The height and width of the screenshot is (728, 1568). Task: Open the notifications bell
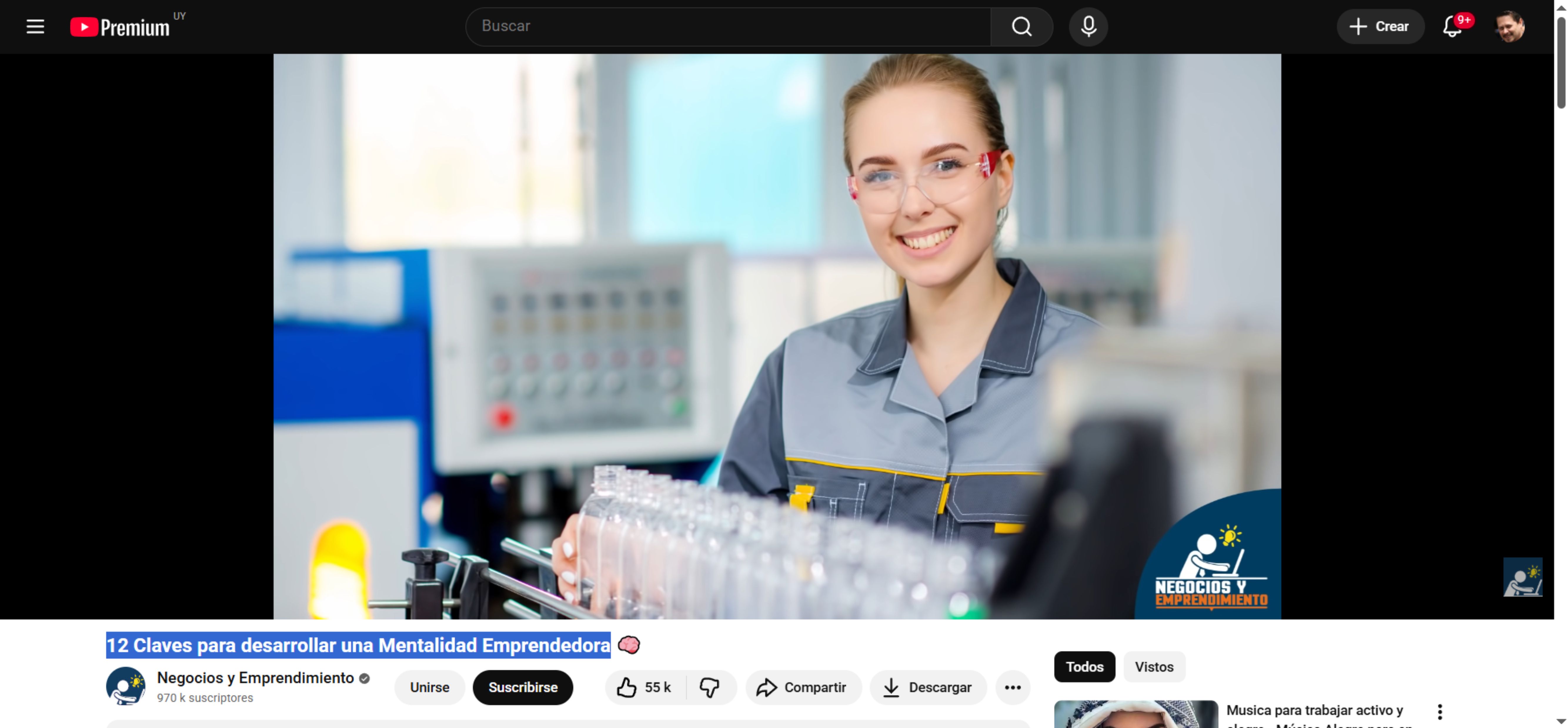coord(1452,26)
